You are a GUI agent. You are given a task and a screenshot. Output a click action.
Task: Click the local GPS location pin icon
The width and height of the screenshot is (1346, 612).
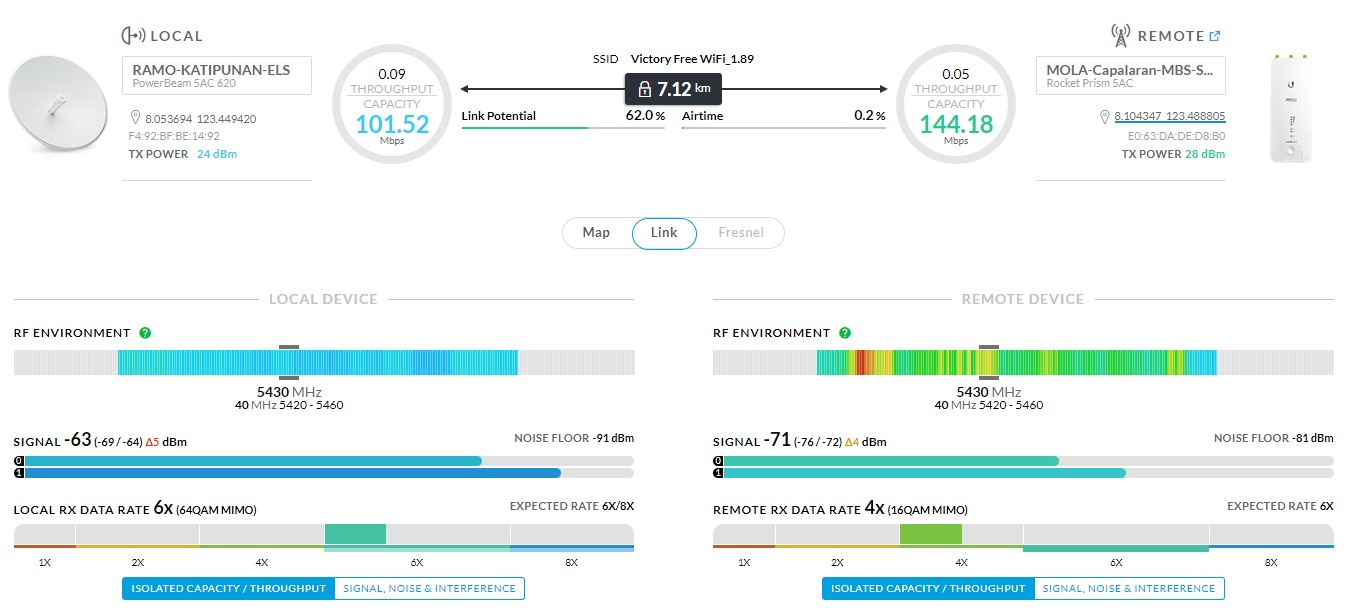[x=135, y=118]
